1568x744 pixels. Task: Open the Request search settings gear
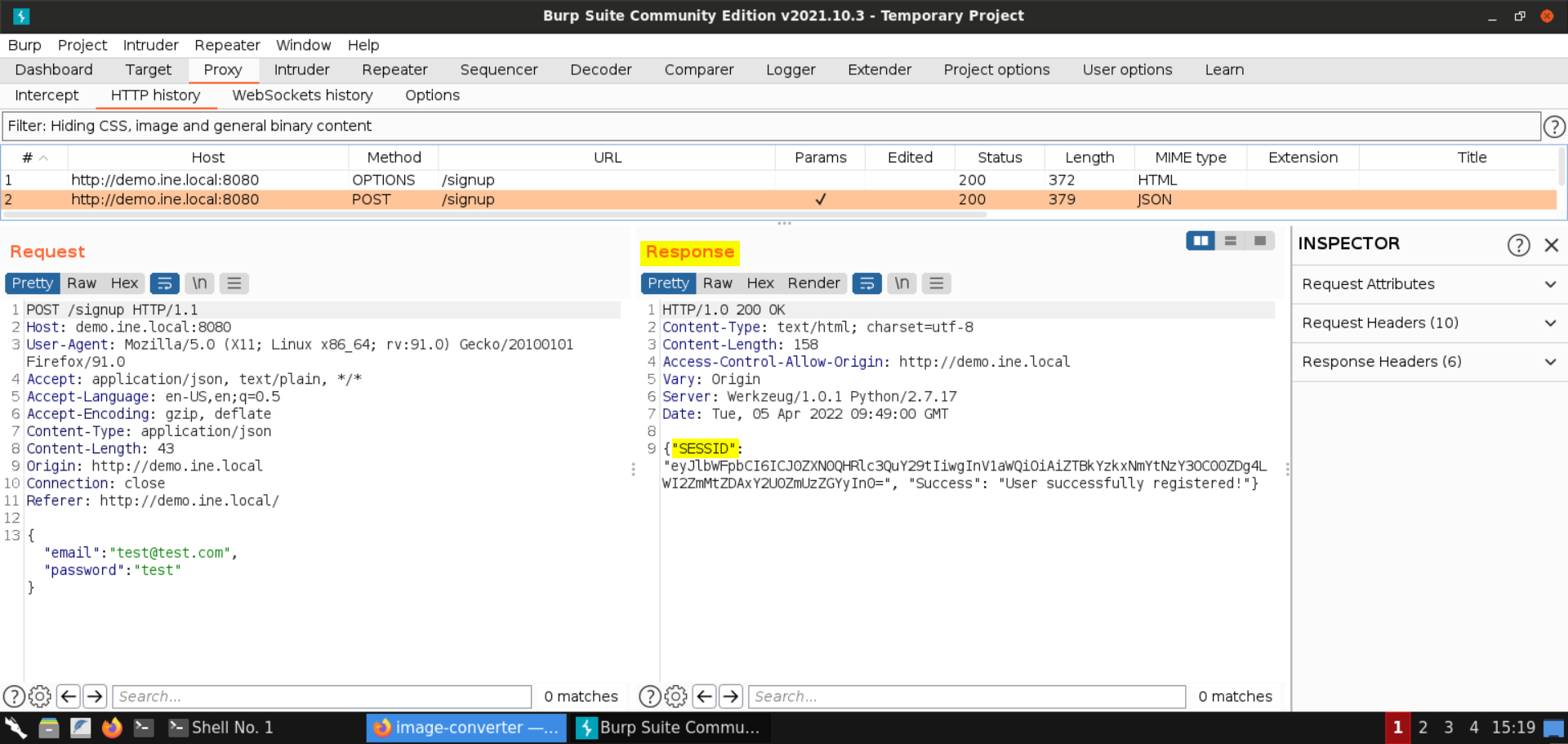pyautogui.click(x=40, y=697)
